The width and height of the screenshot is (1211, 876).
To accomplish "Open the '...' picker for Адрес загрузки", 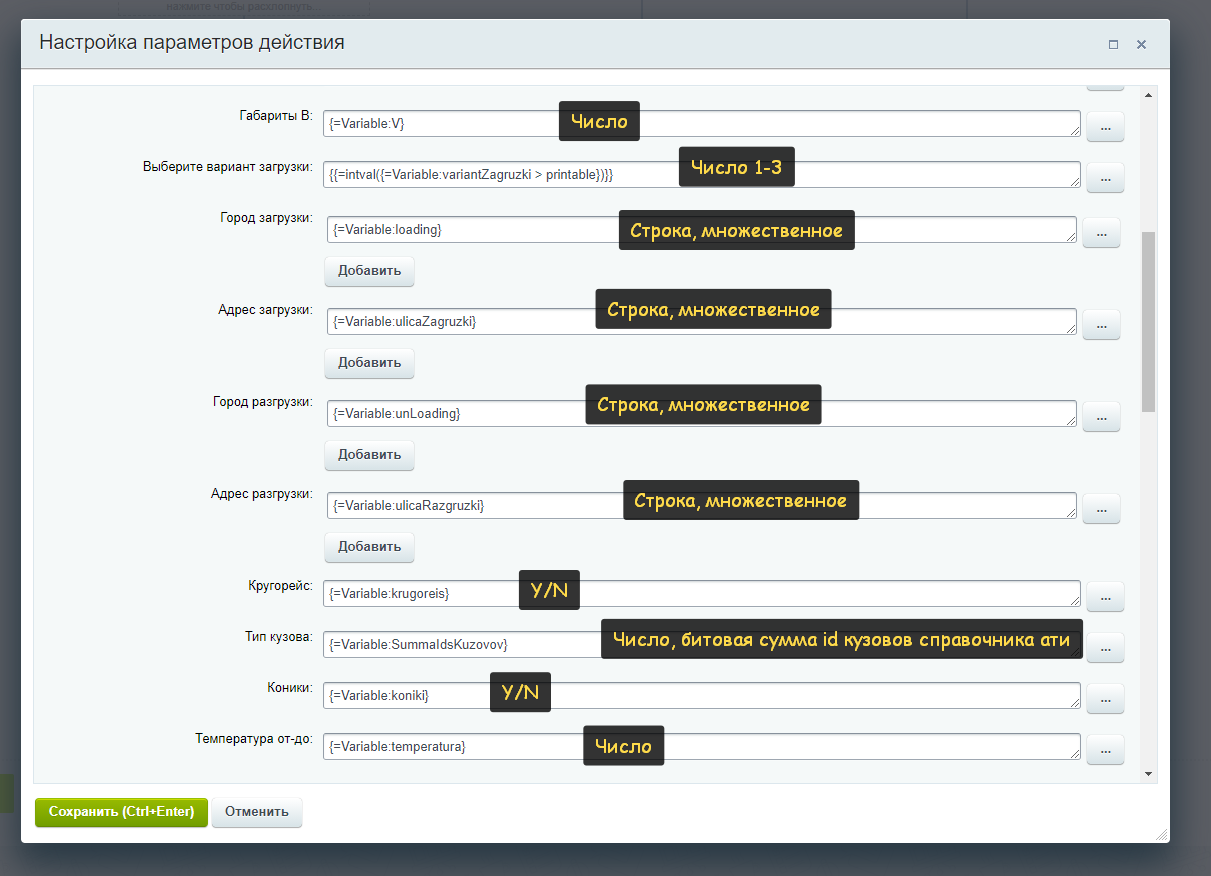I will [1101, 325].
